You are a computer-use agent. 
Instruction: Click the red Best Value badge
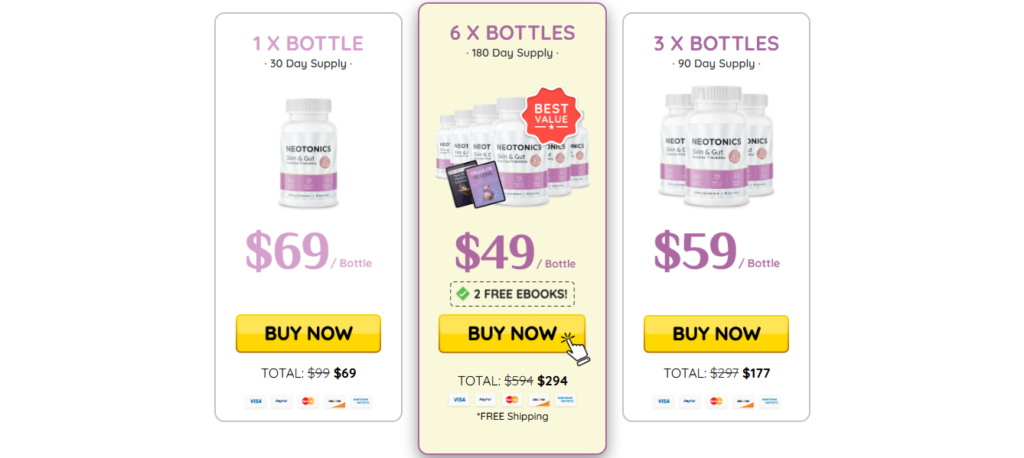tap(551, 116)
